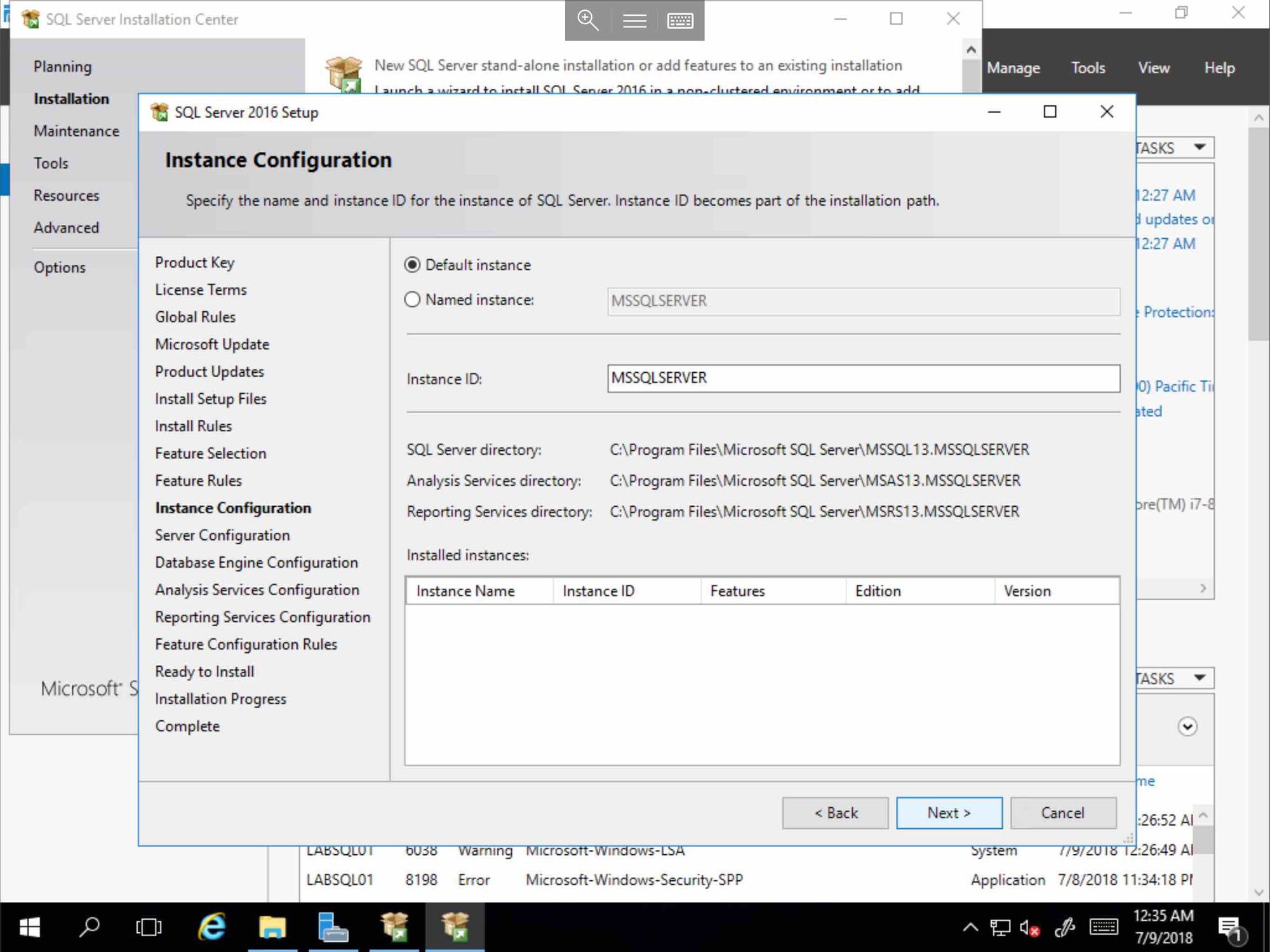Open Installation section in Installation Center
The height and width of the screenshot is (952, 1270).
(71, 99)
